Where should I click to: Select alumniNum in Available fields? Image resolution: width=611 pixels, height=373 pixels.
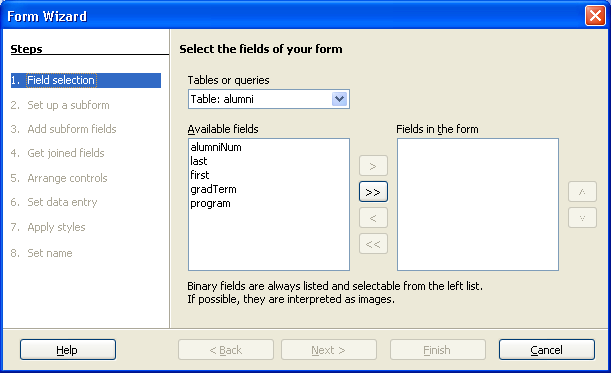[x=216, y=147]
